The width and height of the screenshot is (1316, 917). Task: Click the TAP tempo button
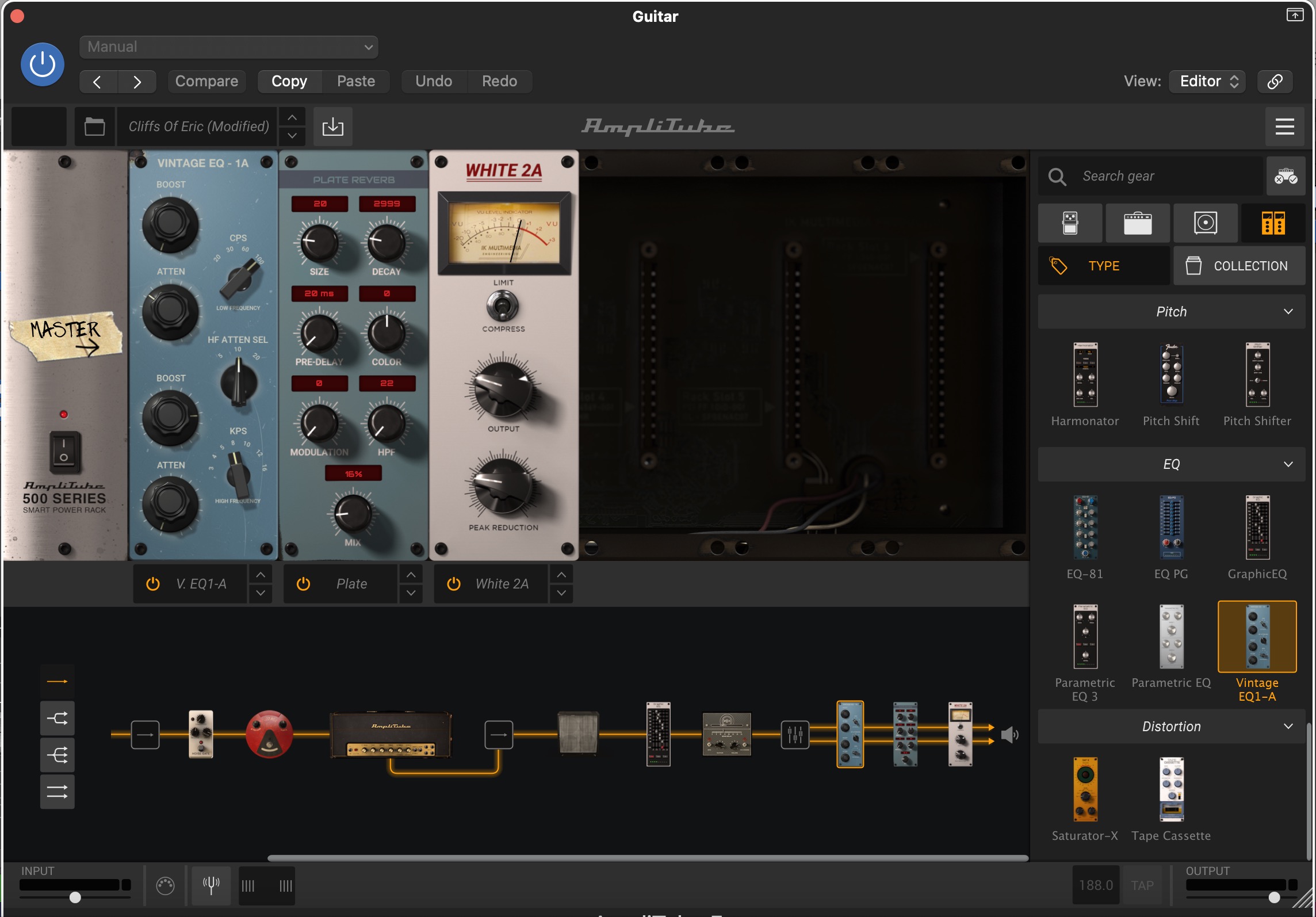click(x=1142, y=885)
